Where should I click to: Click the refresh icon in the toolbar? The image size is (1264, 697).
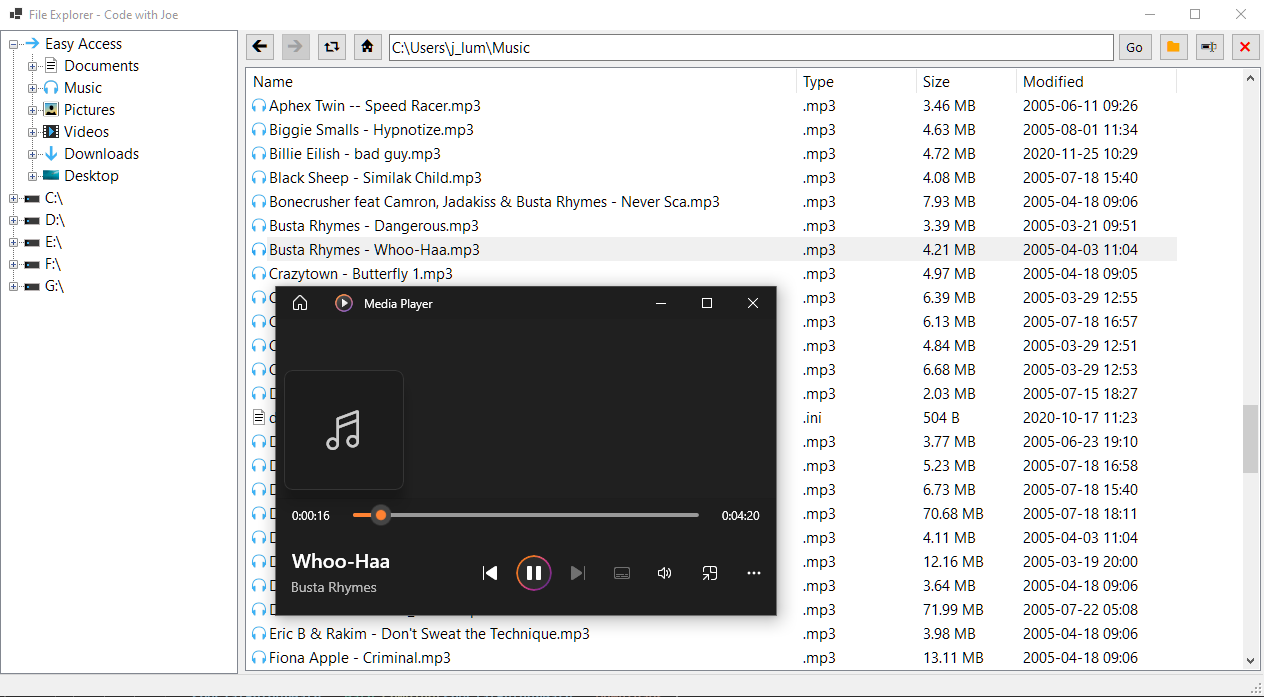[331, 46]
